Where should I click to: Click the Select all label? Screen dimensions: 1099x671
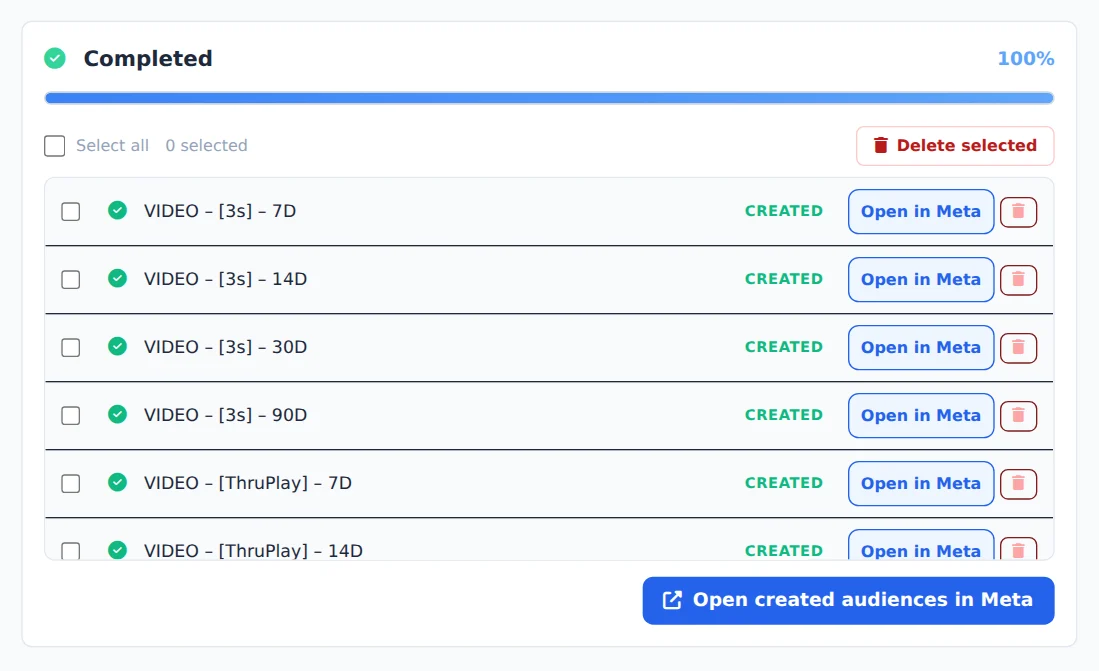(x=112, y=145)
